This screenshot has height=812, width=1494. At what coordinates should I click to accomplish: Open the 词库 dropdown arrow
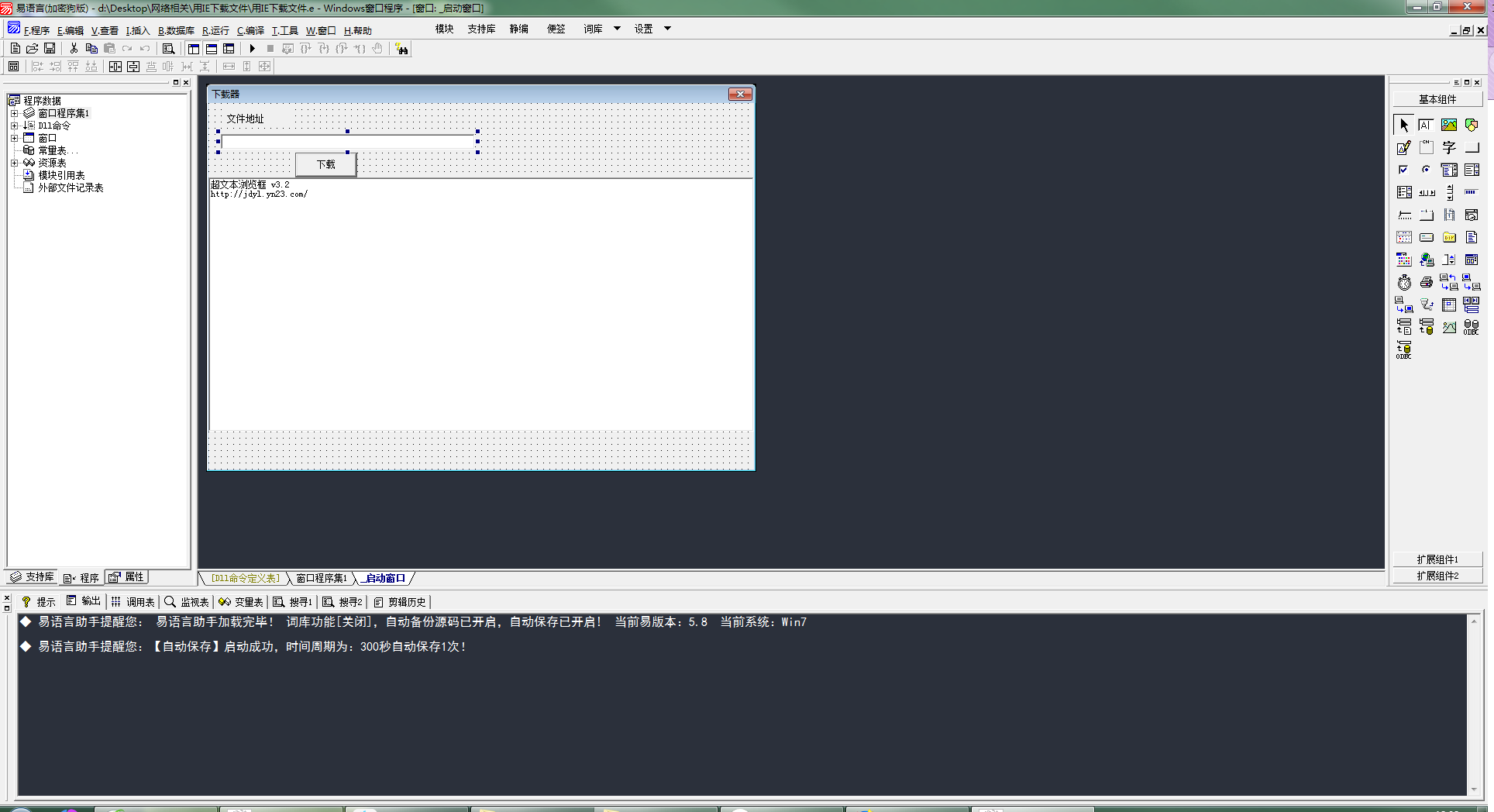tap(617, 29)
